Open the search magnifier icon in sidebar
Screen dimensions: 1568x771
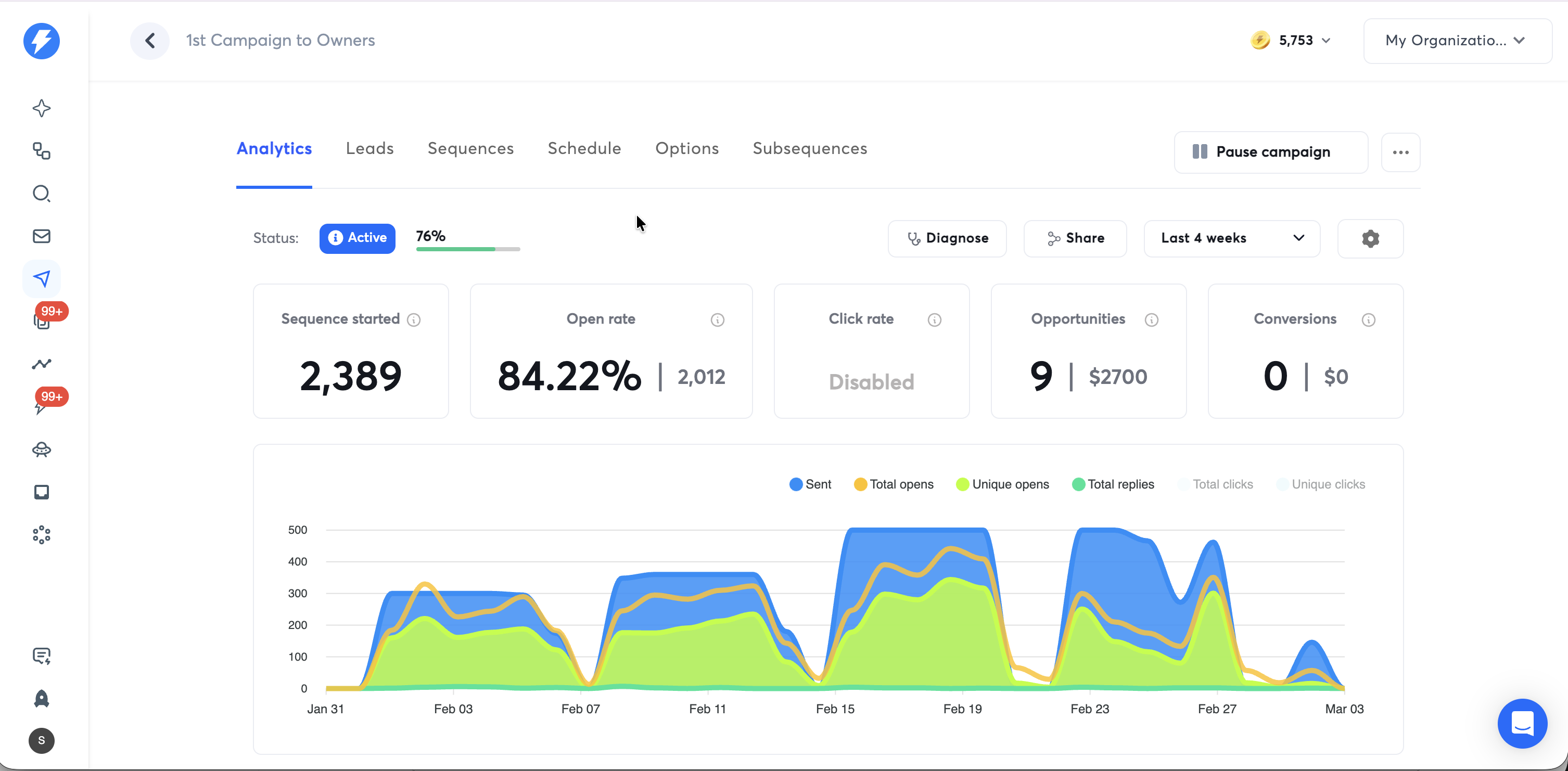click(x=42, y=194)
